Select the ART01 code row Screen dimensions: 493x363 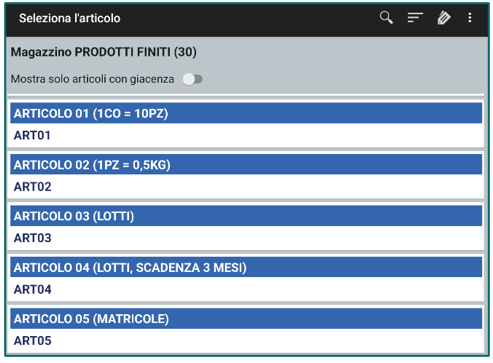[x=246, y=135]
